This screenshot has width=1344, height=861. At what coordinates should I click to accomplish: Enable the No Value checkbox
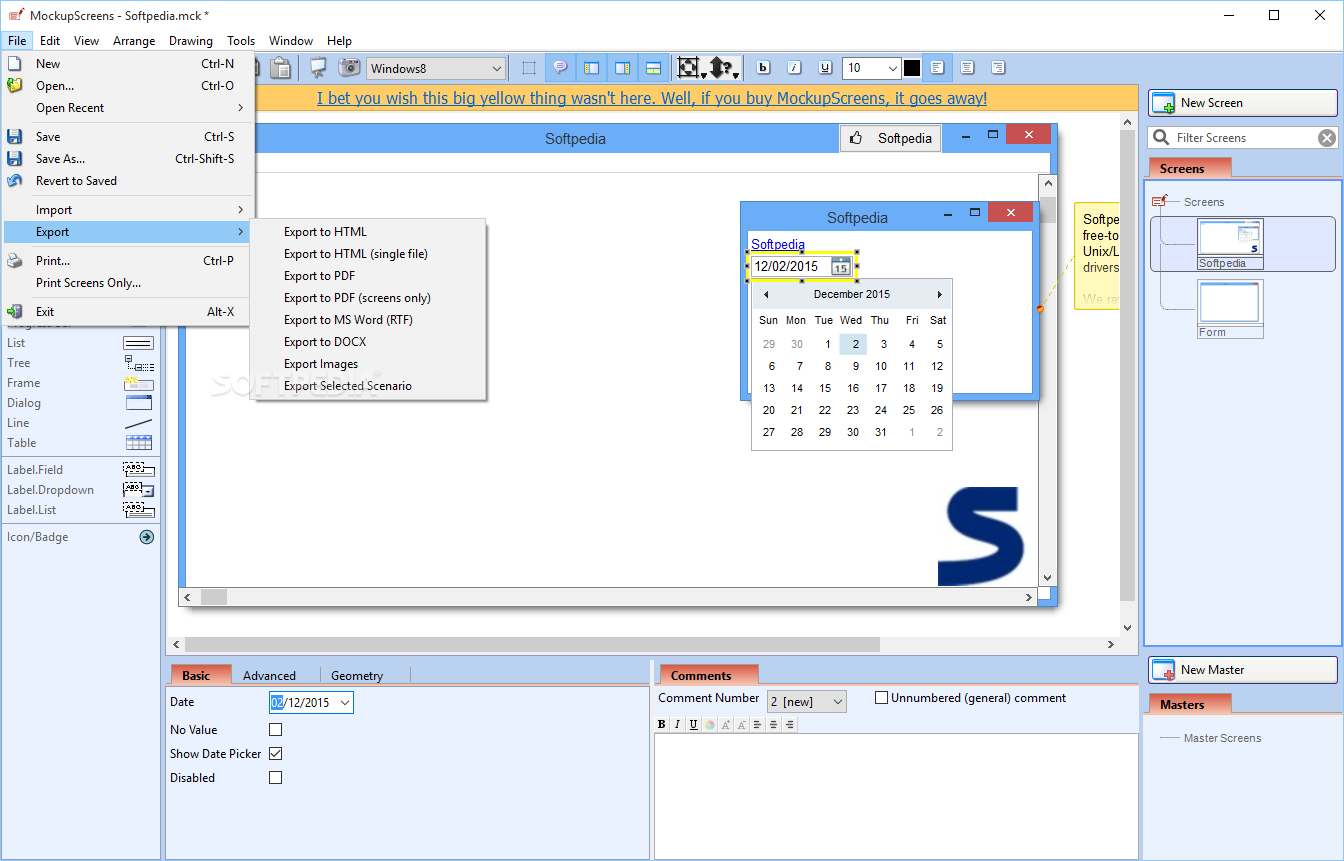point(276,730)
